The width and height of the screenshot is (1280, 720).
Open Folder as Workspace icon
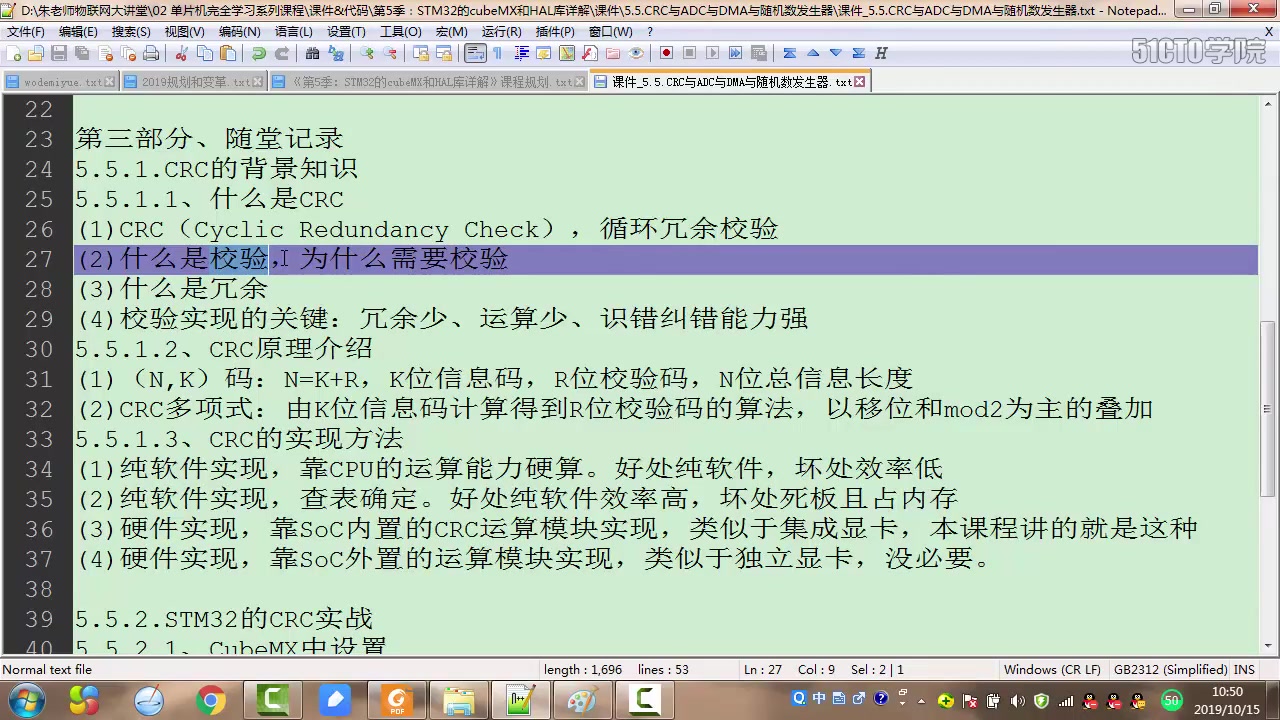pyautogui.click(x=613, y=53)
